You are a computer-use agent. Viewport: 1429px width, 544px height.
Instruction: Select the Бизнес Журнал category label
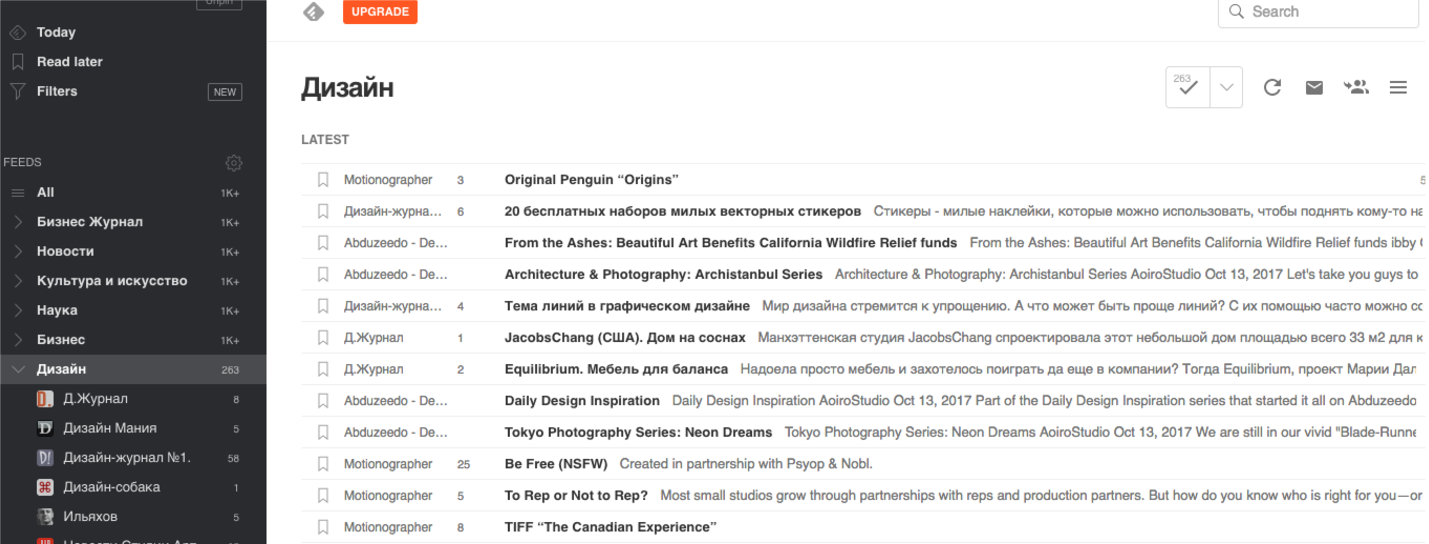point(90,222)
